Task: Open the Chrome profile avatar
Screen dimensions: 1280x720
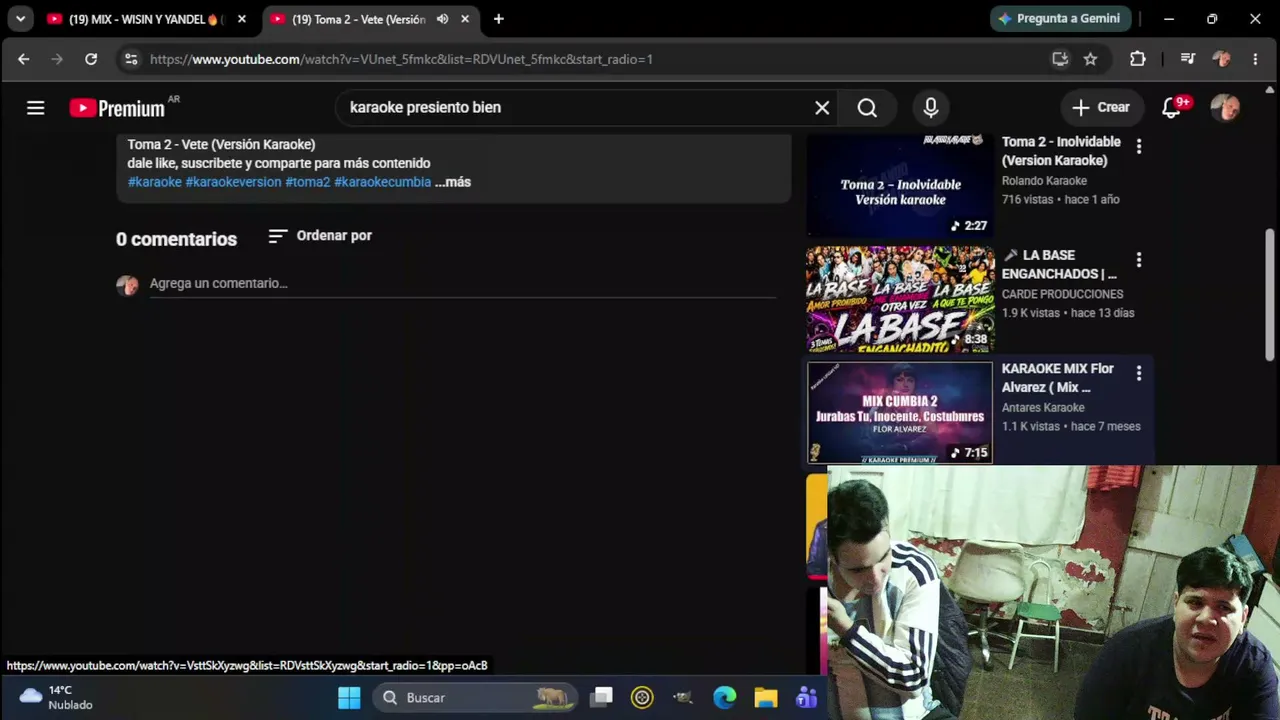Action: (1221, 59)
